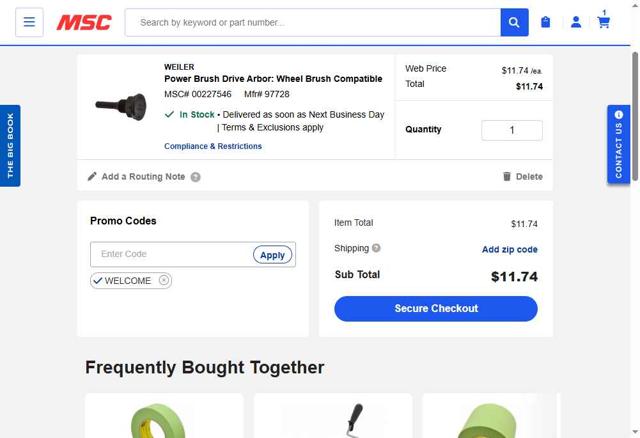640x438 pixels.
Task: Click the power brush arbor thumbnail
Action: pyautogui.click(x=121, y=106)
